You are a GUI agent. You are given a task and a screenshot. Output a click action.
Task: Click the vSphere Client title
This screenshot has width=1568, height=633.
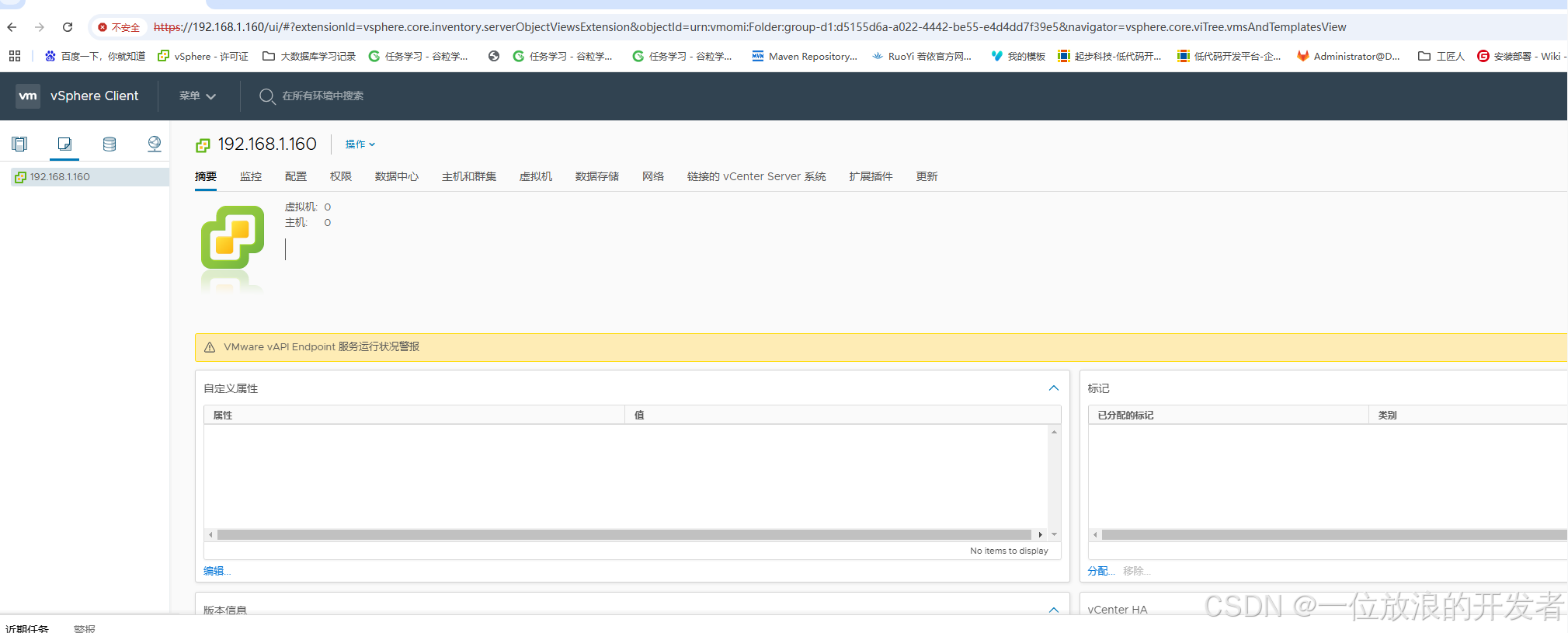pyautogui.click(x=95, y=96)
